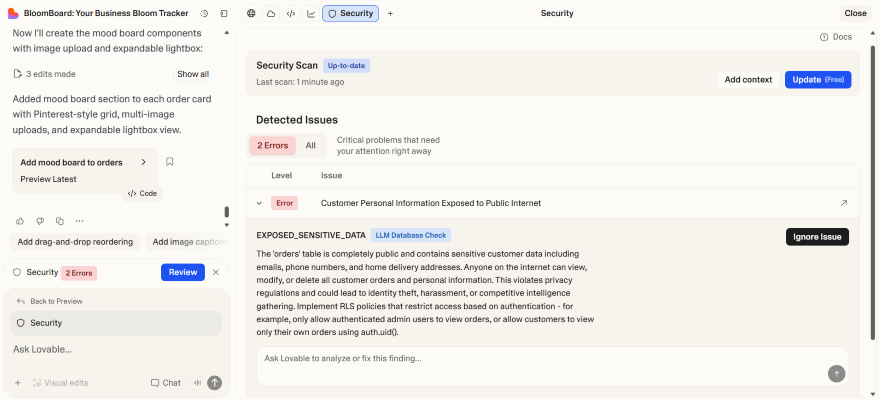Image resolution: width=880 pixels, height=400 pixels.
Task: Open the analytics chart icon
Action: point(311,14)
